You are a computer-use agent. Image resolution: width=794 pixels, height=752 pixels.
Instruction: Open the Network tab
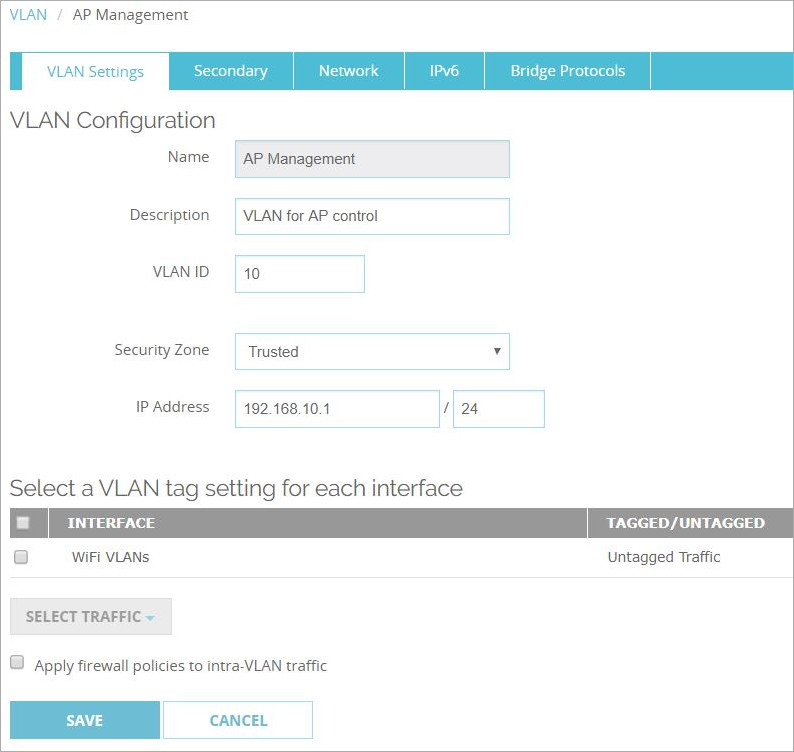(348, 71)
